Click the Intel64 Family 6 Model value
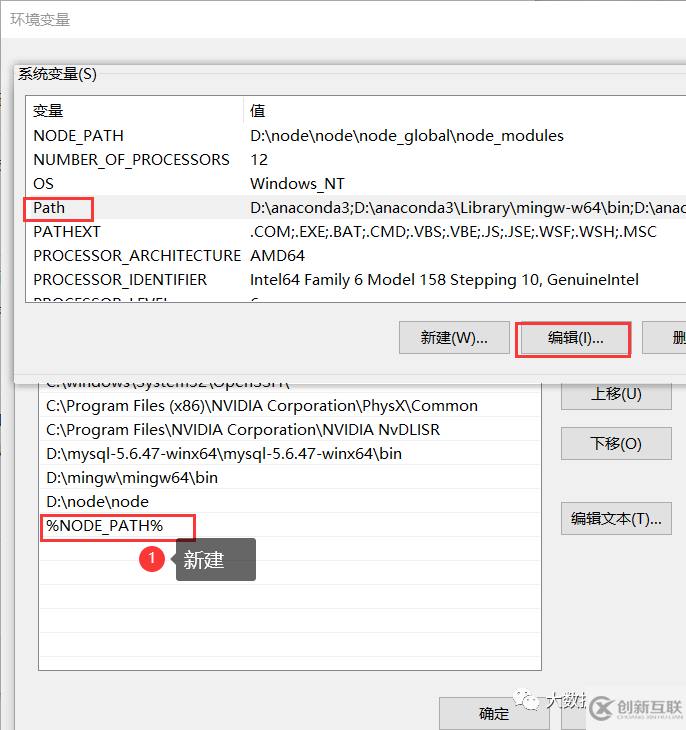 click(444, 280)
